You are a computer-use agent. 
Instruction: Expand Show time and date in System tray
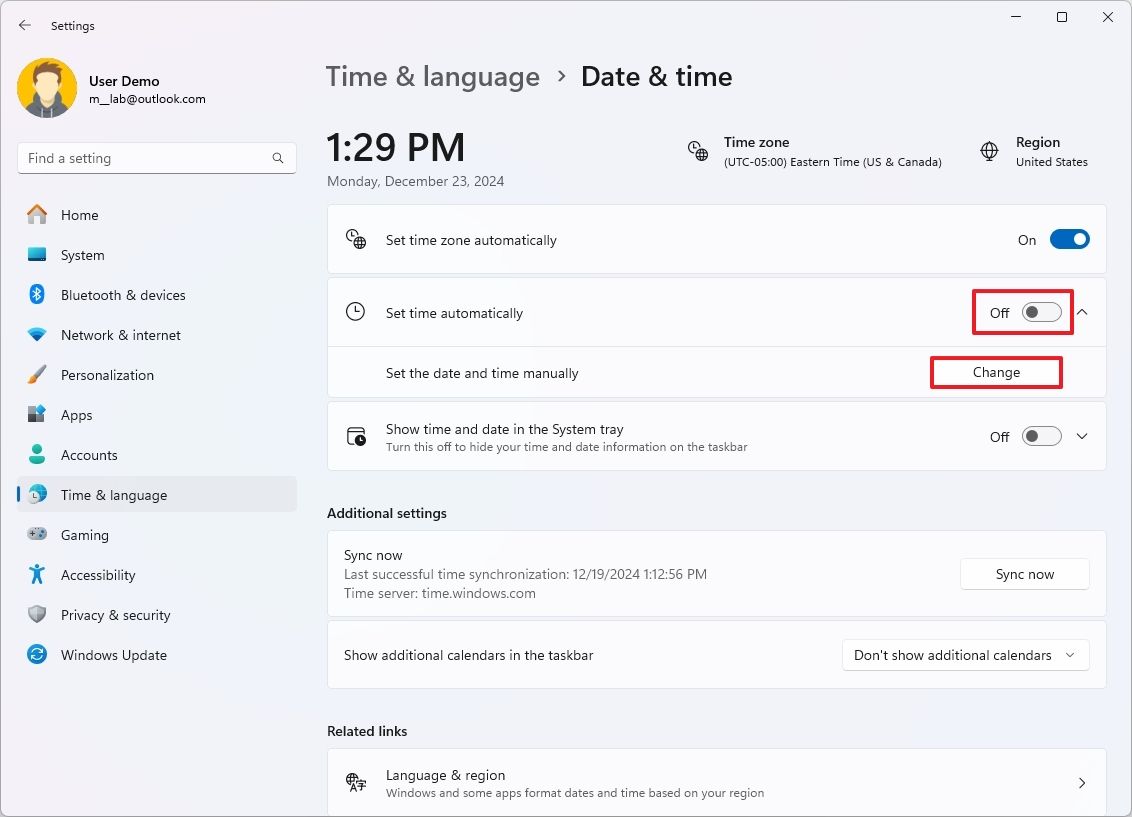pyautogui.click(x=1081, y=436)
